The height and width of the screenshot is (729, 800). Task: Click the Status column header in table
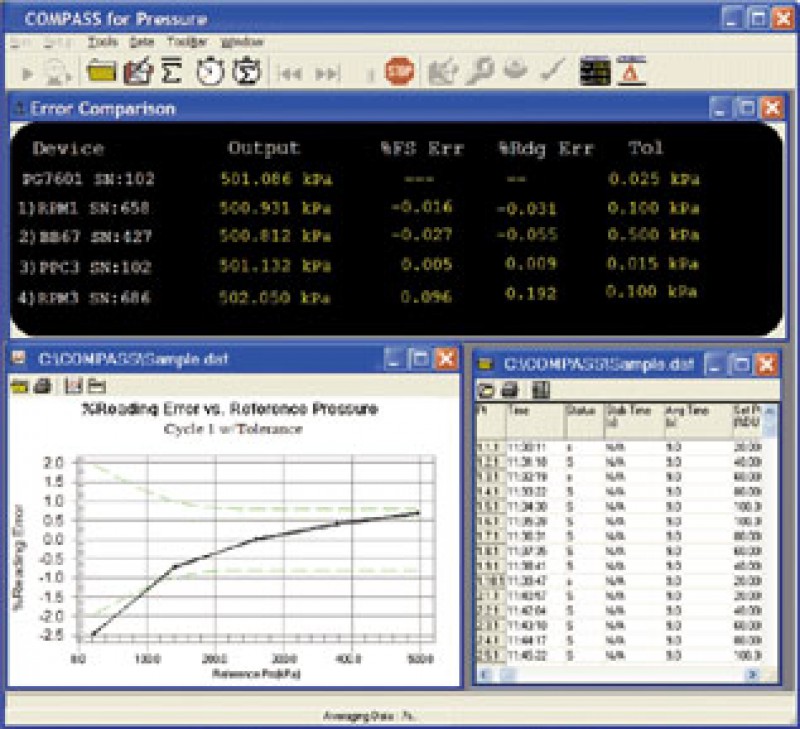pyautogui.click(x=581, y=410)
